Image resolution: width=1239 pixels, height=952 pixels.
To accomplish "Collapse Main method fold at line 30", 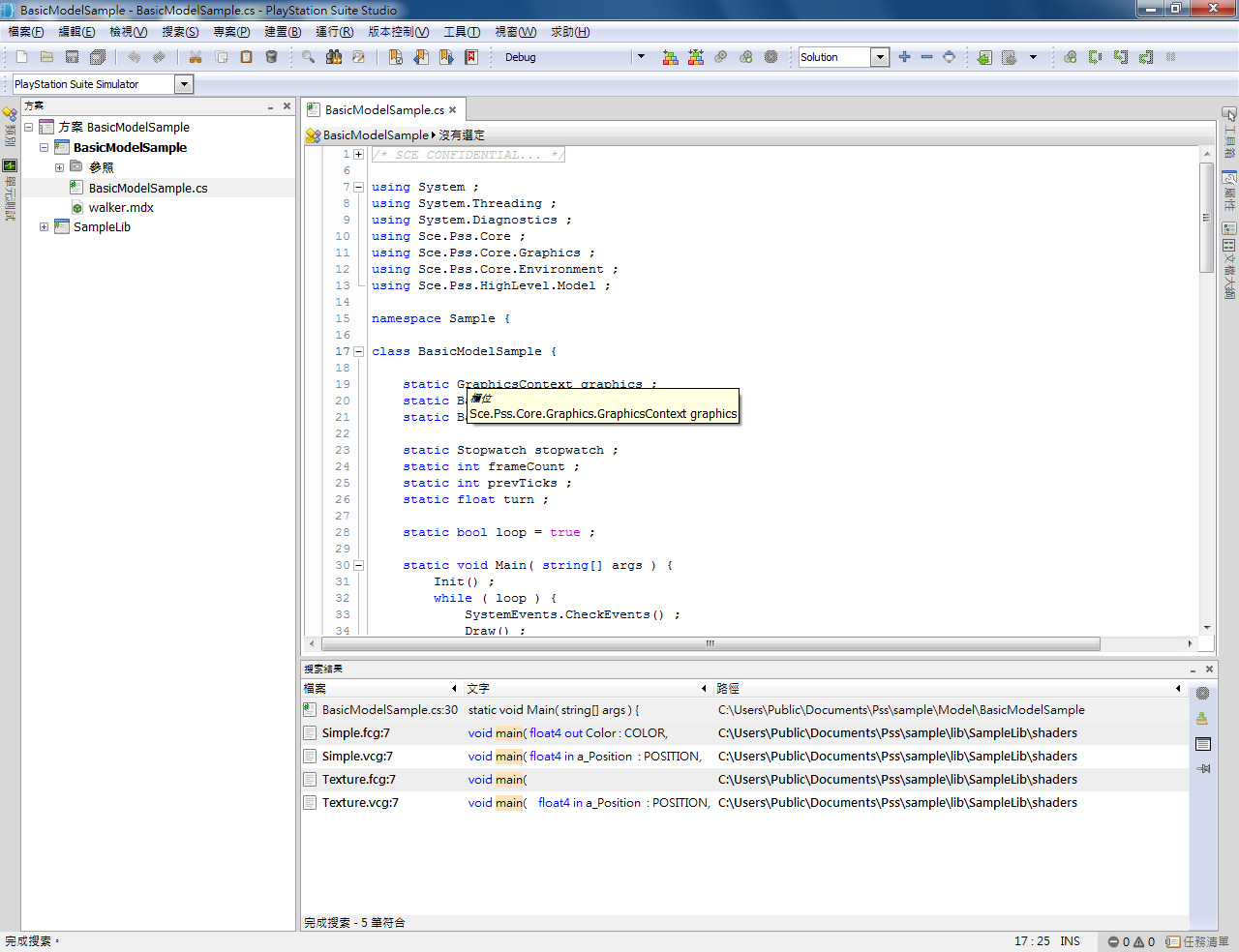I will coord(358,565).
